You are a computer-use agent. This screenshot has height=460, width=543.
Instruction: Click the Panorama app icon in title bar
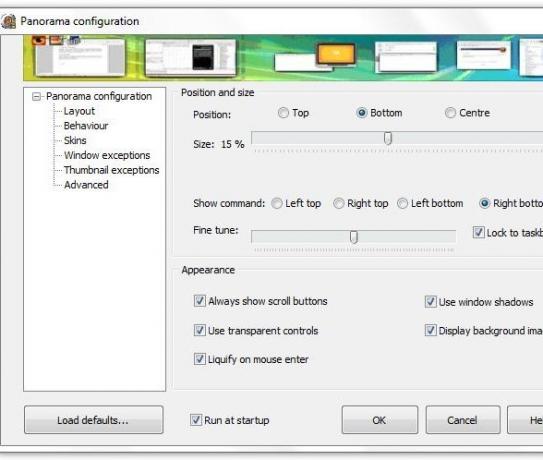point(9,21)
